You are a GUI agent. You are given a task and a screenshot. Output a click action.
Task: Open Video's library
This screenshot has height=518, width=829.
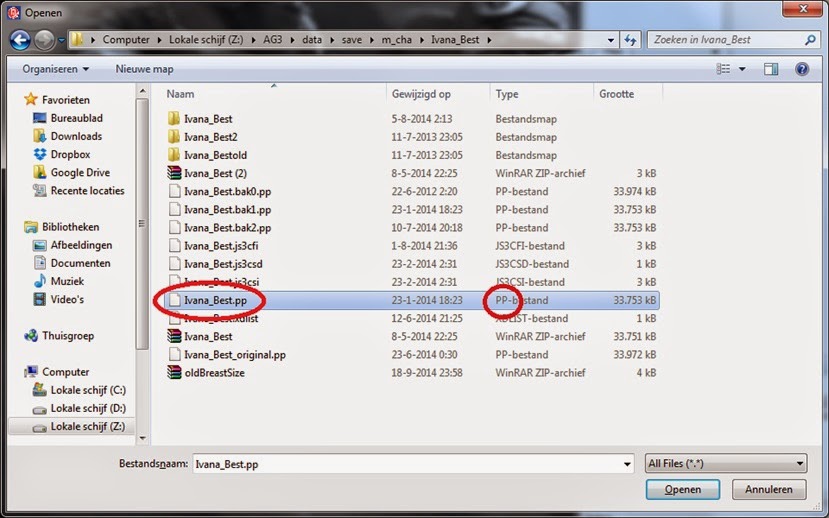67,299
